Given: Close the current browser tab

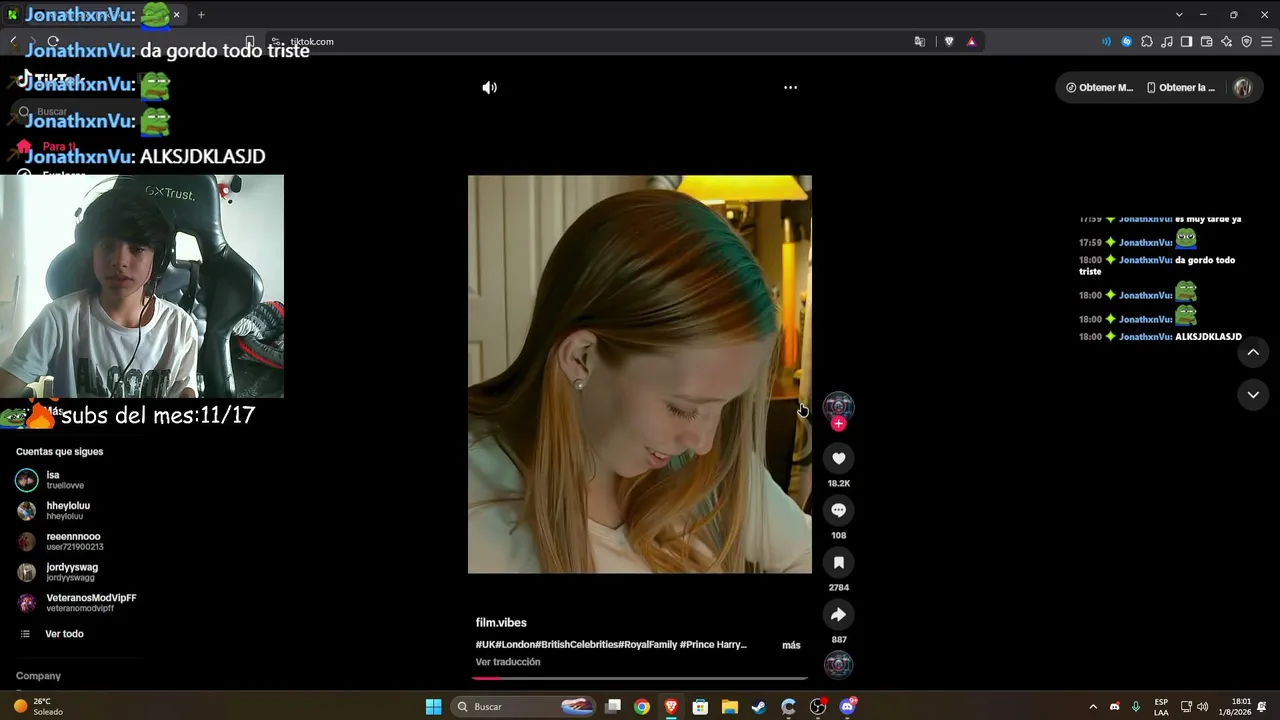Looking at the screenshot, I should click(177, 15).
